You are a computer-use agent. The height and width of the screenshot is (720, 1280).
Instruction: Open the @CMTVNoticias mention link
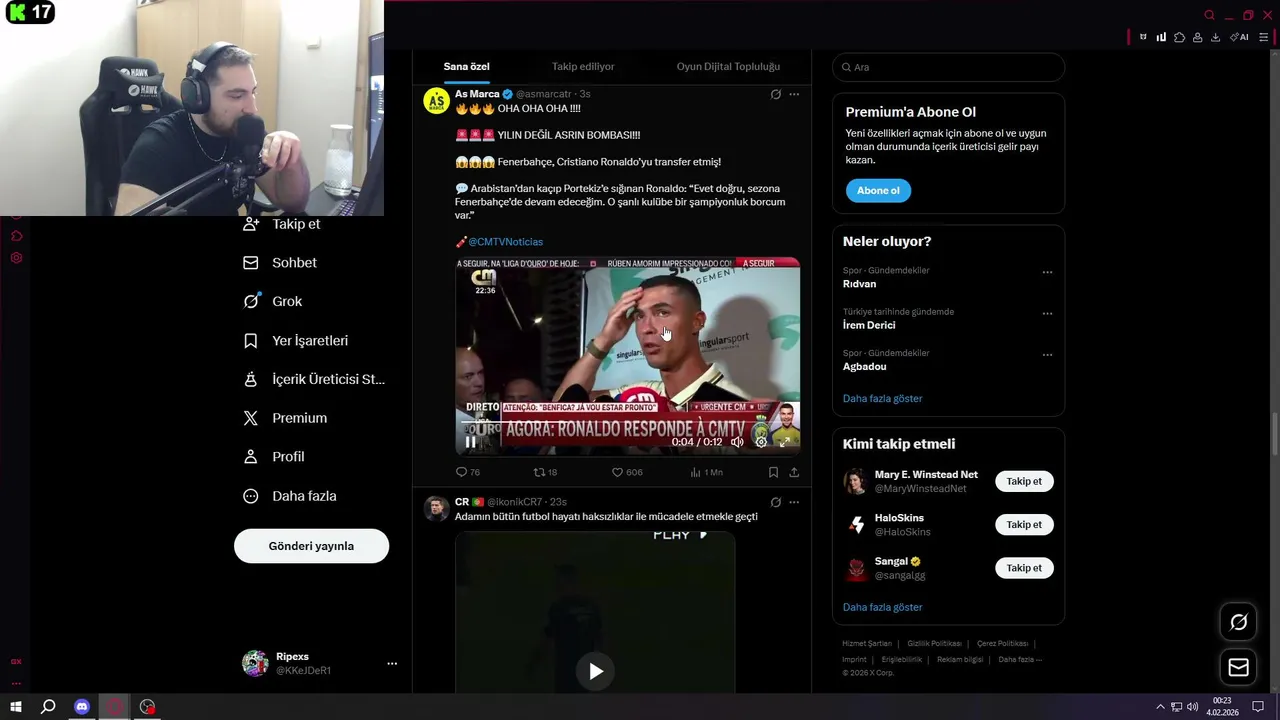(x=505, y=242)
